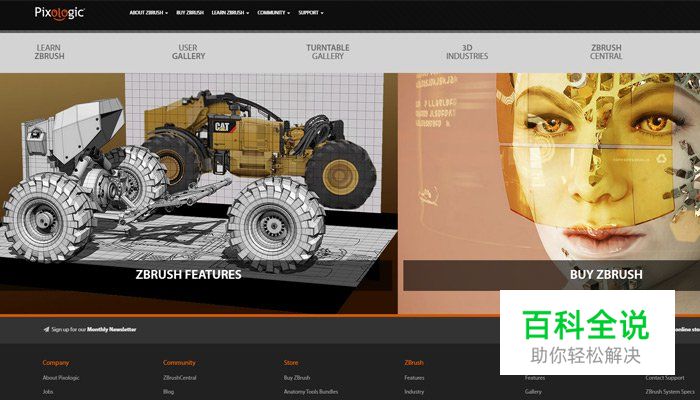Open the User Gallery tab
Screen dimensions: 700x400
click(188, 52)
